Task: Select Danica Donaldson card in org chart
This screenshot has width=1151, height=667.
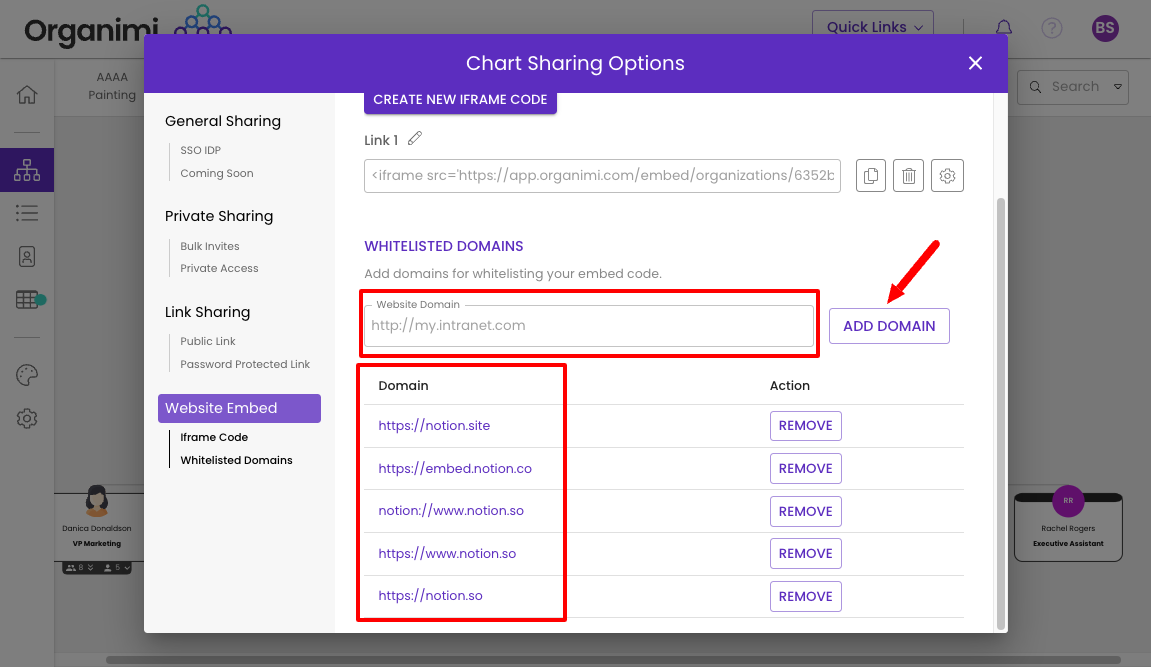Action: [98, 527]
